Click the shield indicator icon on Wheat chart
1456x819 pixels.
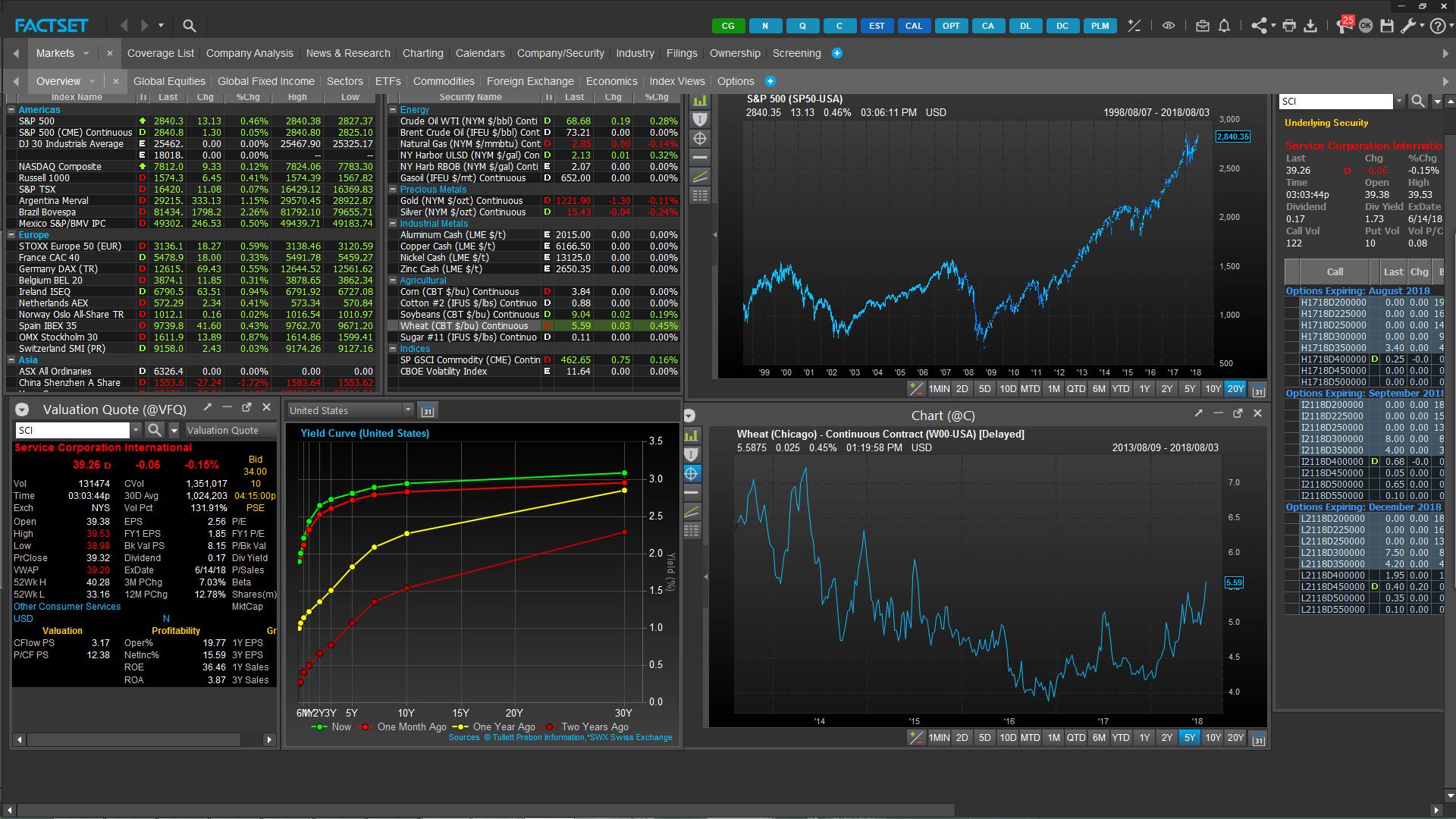[x=692, y=454]
